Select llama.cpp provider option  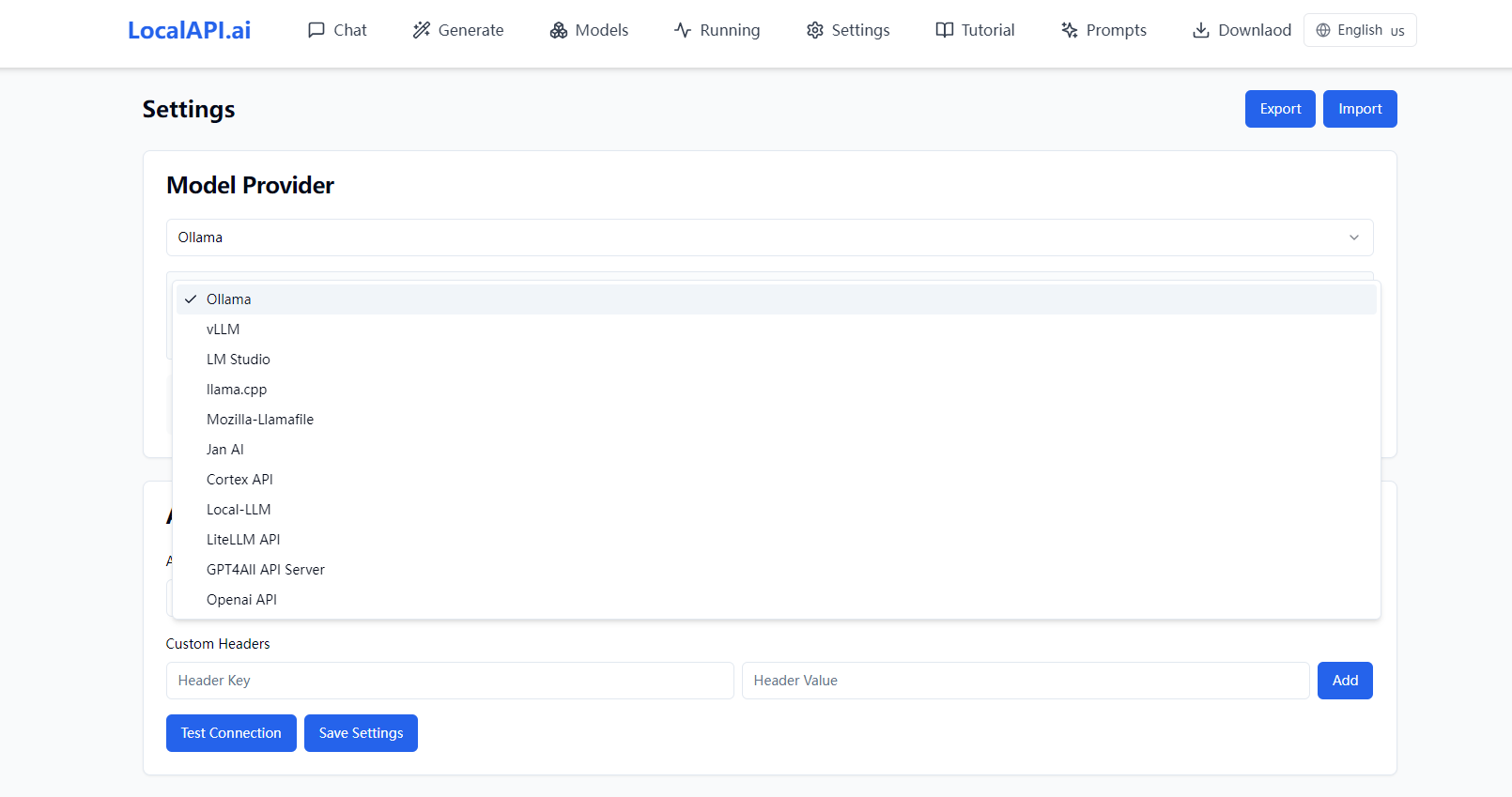pos(777,390)
